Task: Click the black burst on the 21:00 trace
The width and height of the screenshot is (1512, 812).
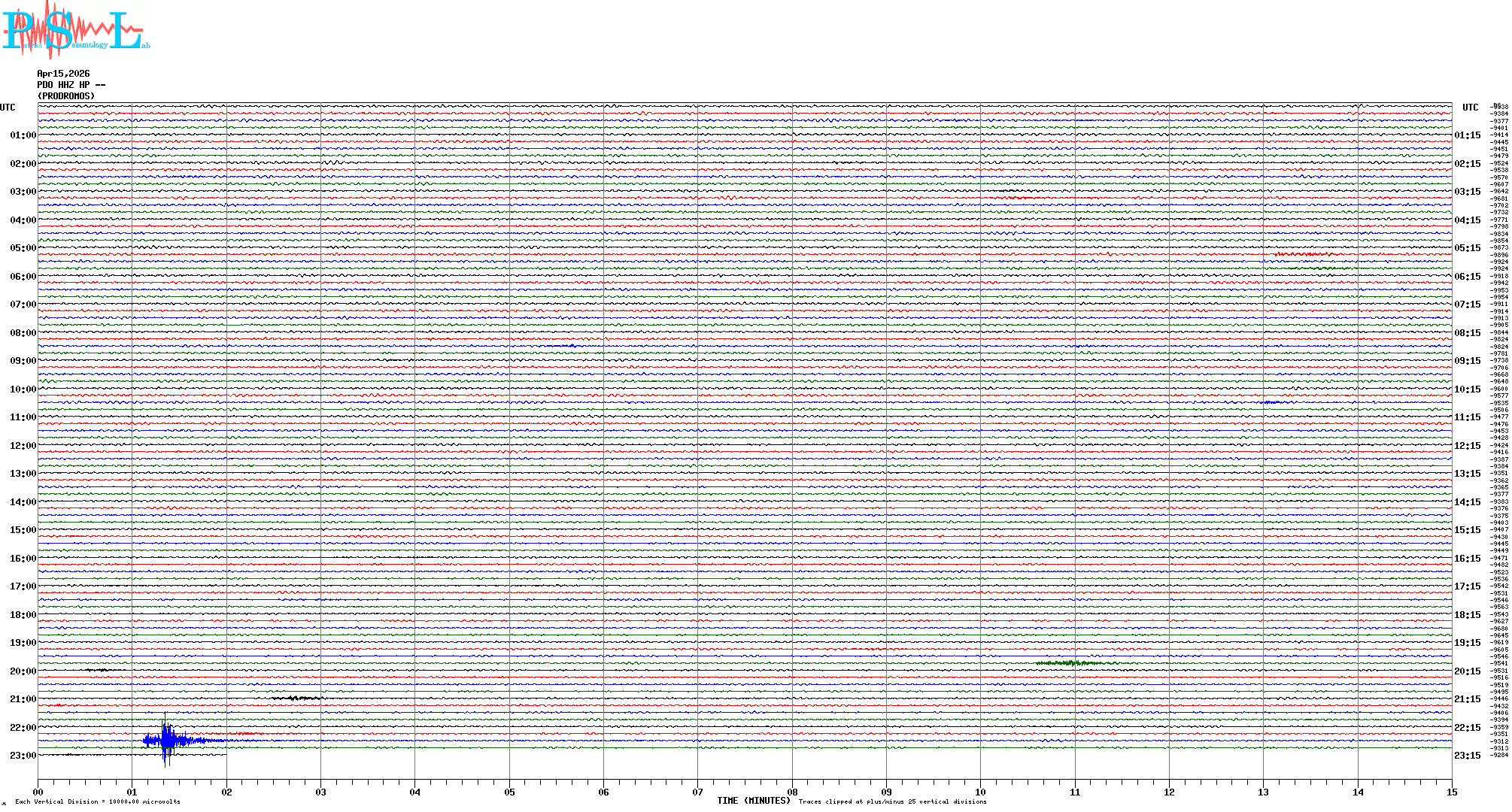Action: point(296,698)
